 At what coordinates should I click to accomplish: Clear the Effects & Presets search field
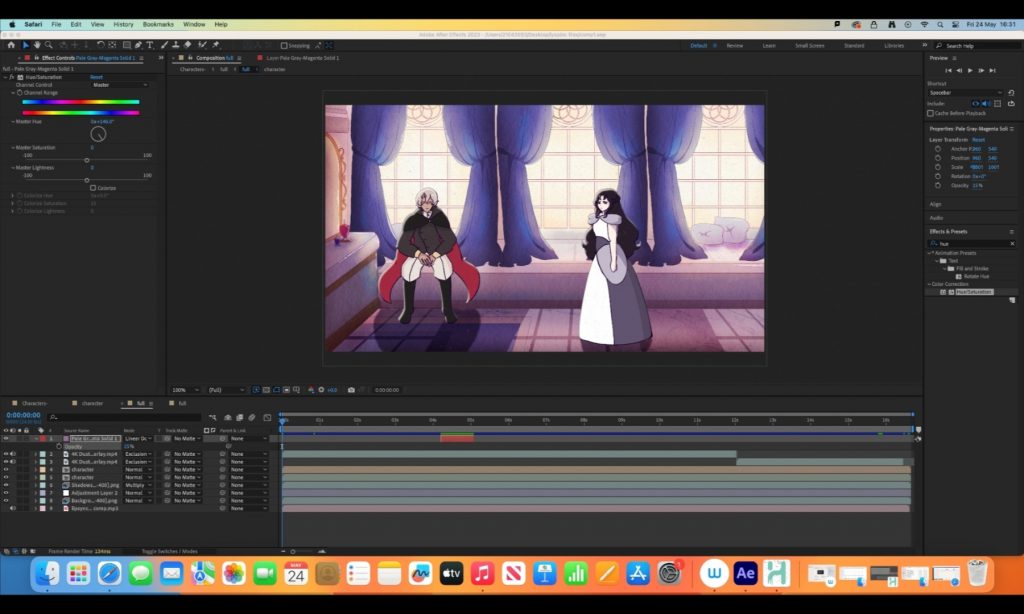[x=1012, y=244]
